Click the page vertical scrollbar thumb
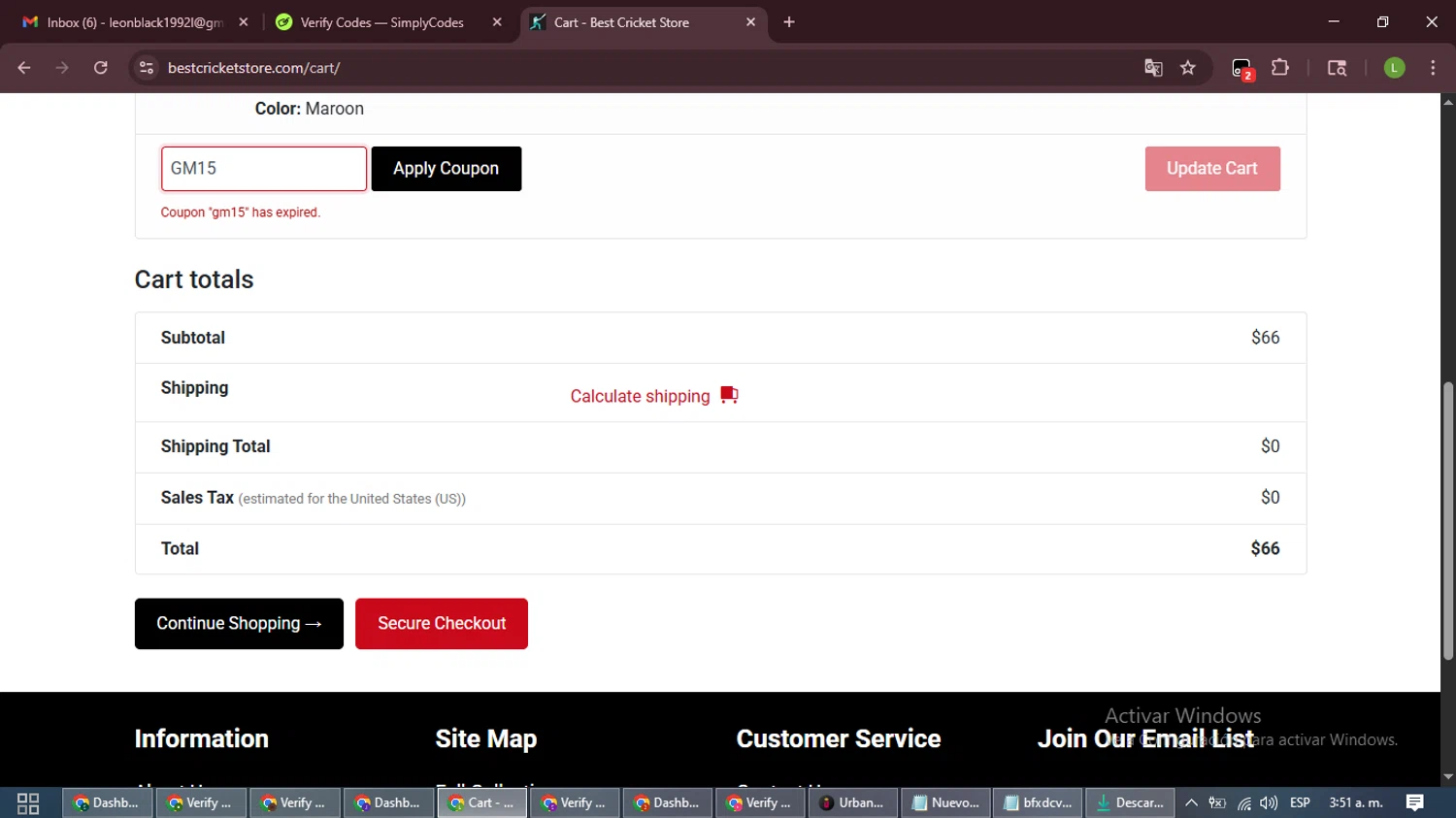The image size is (1456, 818). click(x=1448, y=521)
